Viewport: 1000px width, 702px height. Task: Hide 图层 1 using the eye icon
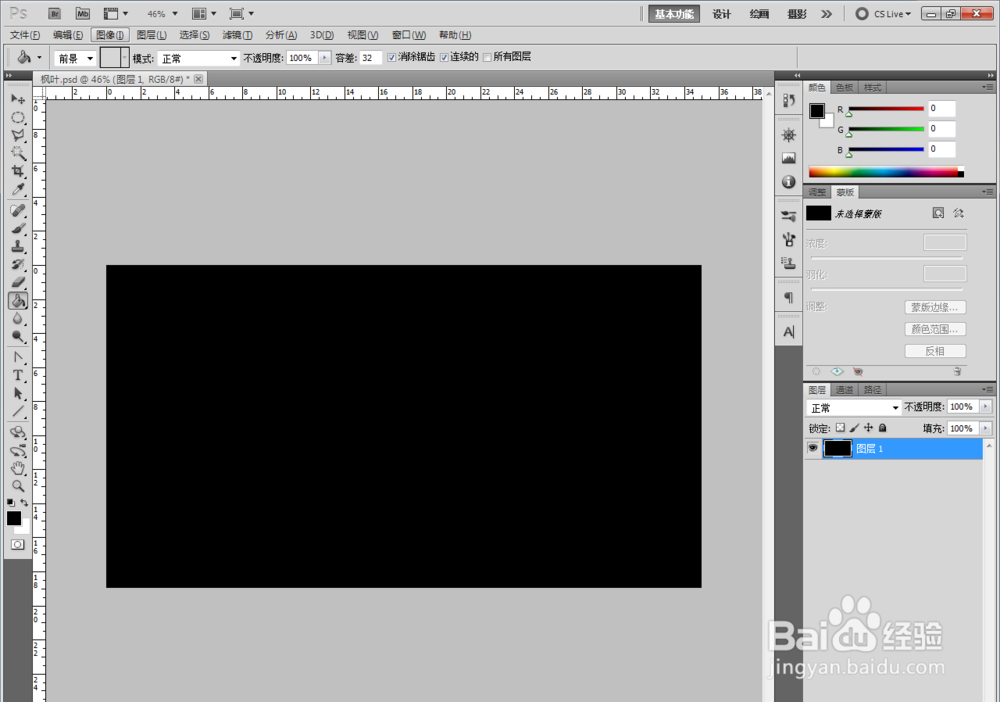coord(812,448)
